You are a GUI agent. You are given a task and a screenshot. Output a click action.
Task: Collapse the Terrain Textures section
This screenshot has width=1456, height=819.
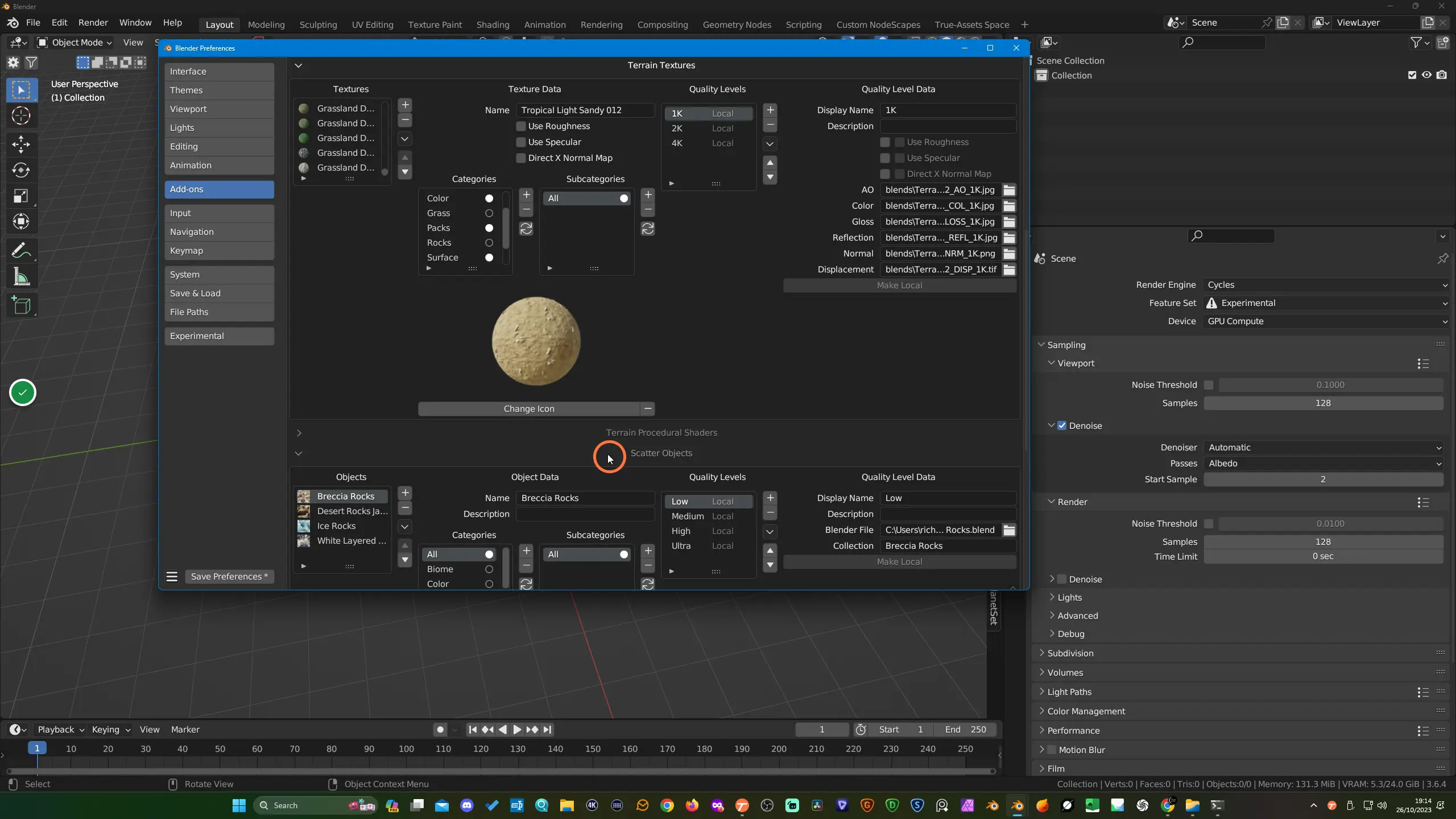298,65
